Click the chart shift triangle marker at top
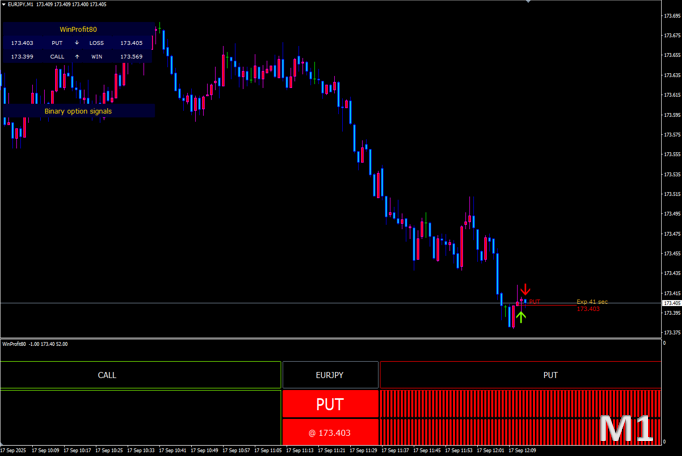Image resolution: width=682 pixels, height=456 pixels. (528, 1)
